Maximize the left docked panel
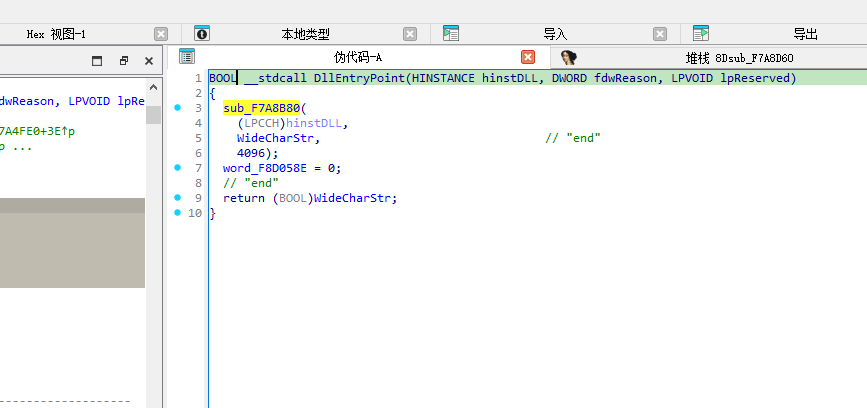 pos(98,61)
